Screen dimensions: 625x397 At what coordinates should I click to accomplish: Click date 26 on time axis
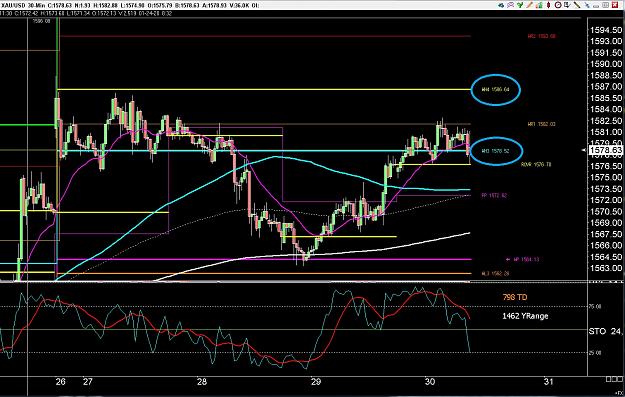pos(61,381)
